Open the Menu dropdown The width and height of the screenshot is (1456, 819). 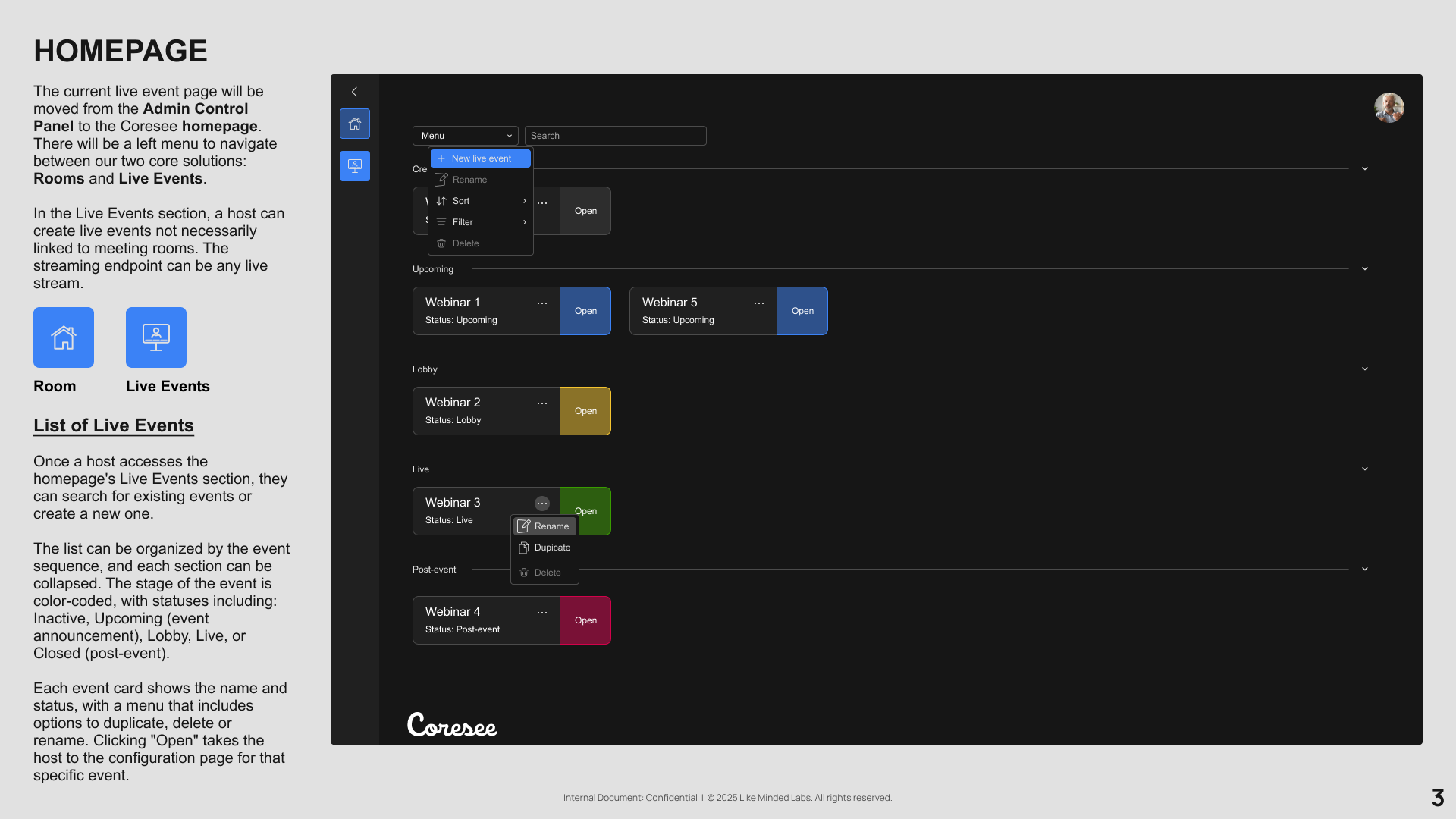pos(465,136)
